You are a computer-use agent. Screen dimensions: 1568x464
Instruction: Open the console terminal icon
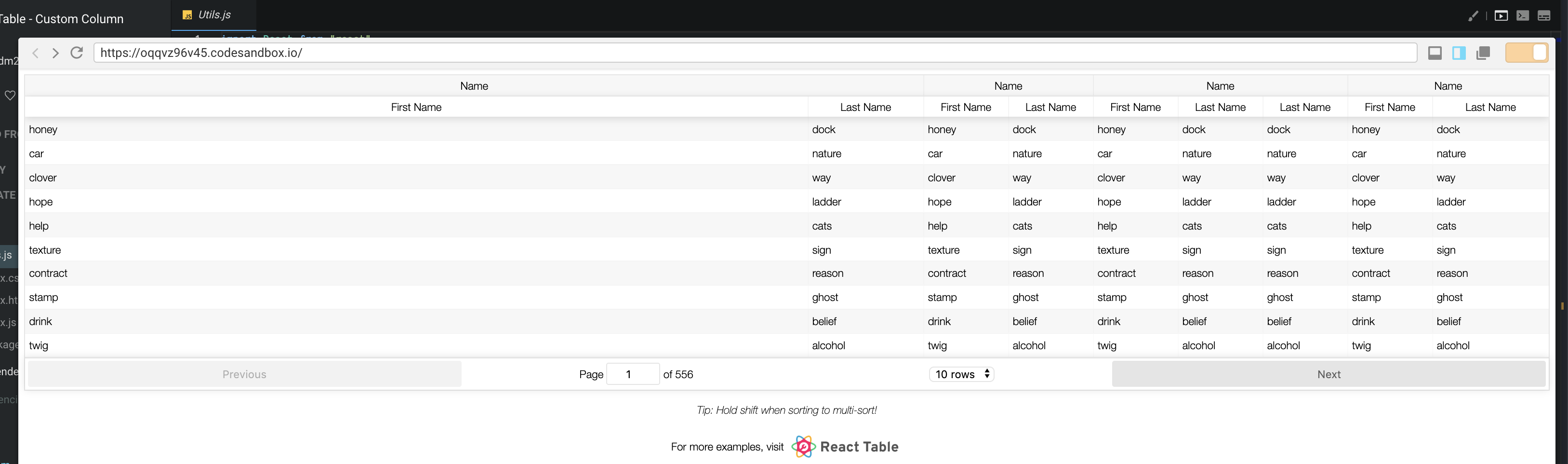(1523, 16)
